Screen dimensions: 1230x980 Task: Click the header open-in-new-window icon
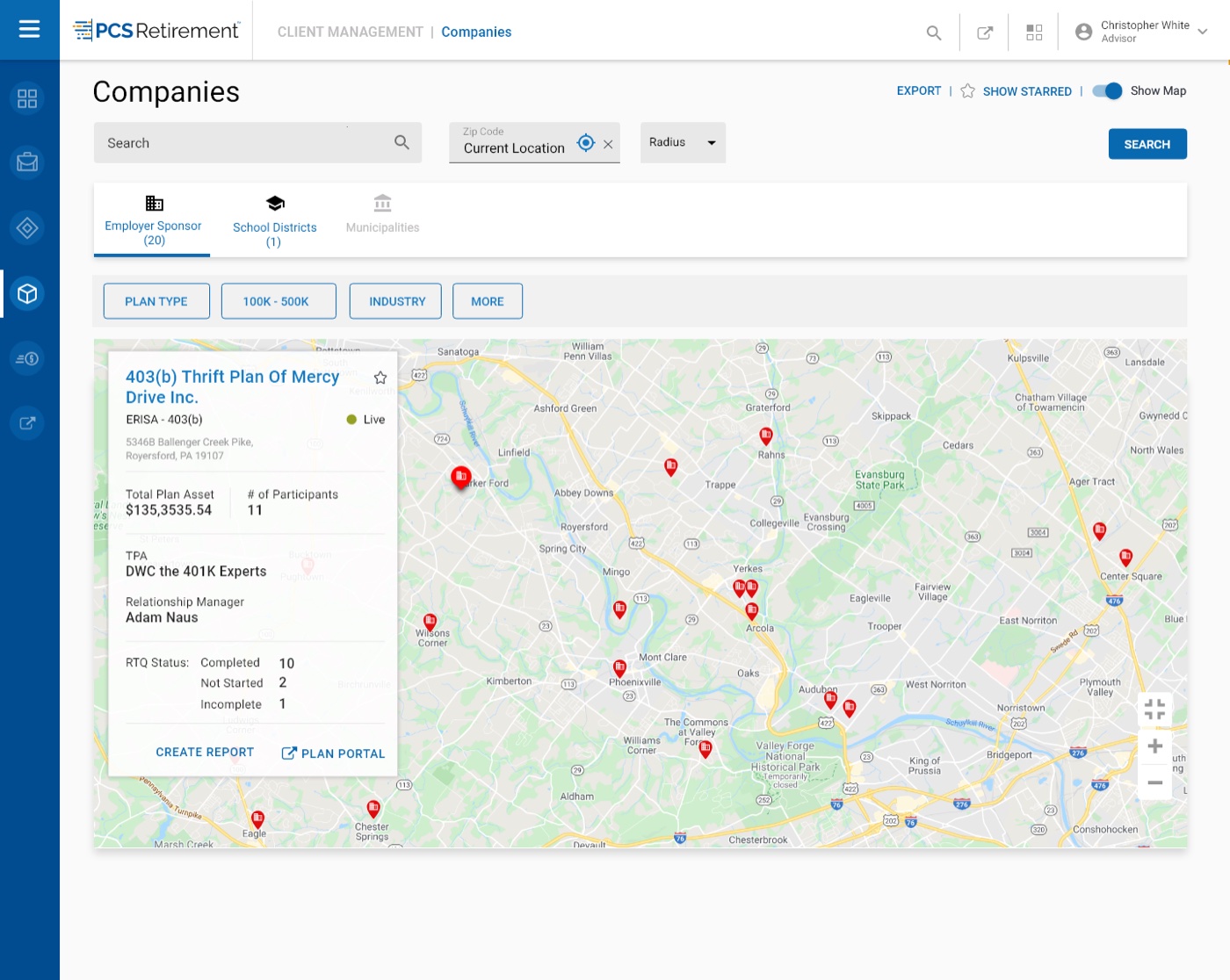tap(985, 32)
